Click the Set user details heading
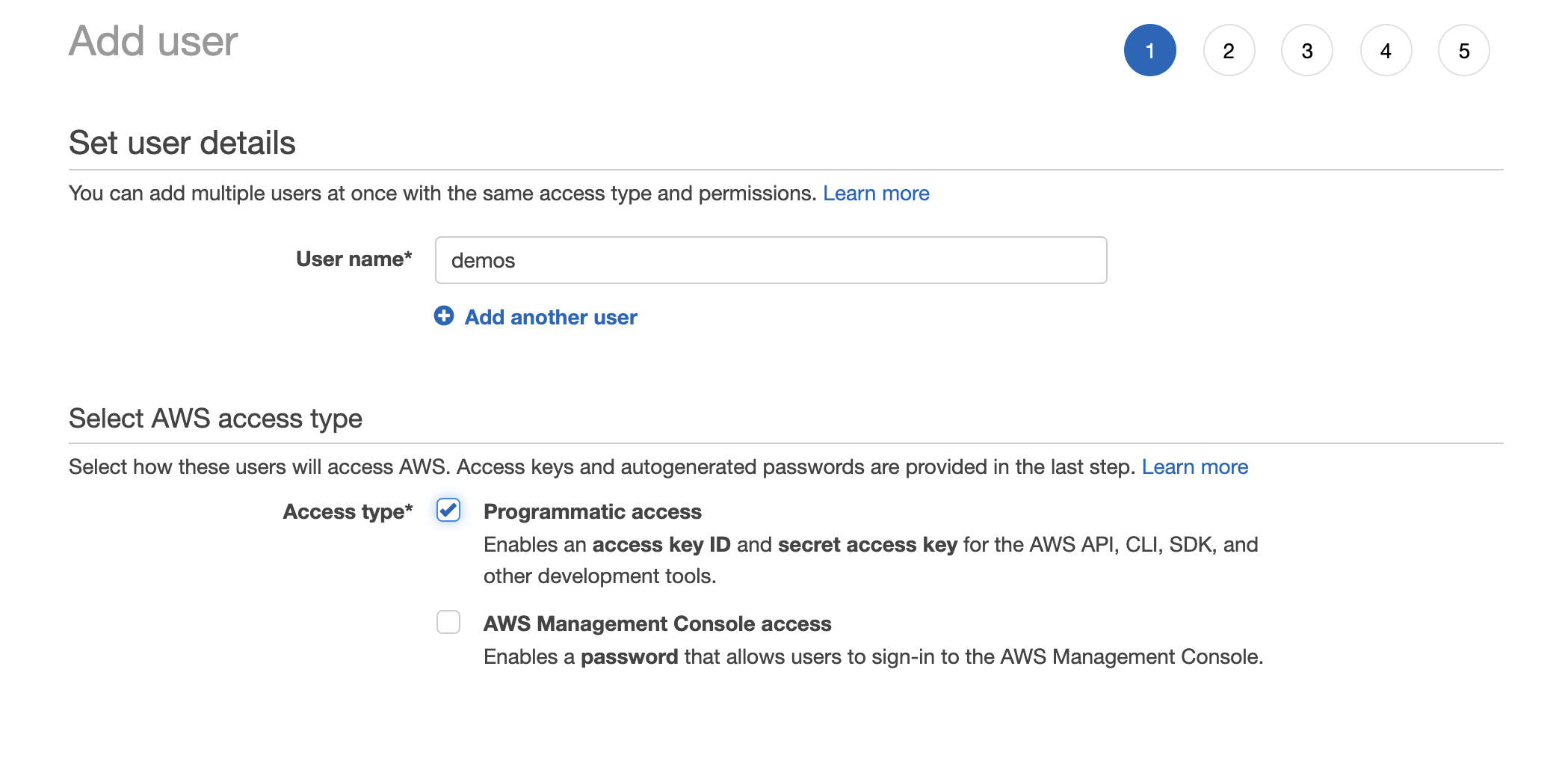This screenshot has width=1568, height=764. [x=182, y=143]
